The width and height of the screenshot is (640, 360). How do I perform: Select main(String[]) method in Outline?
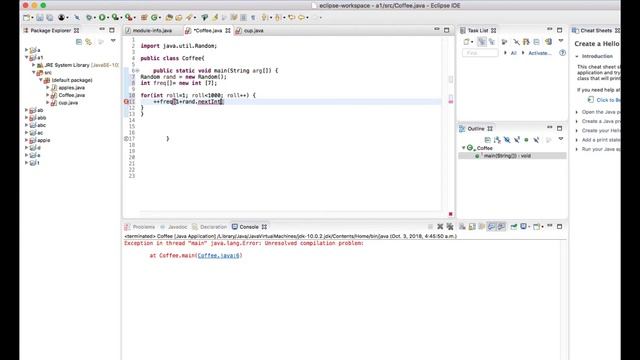(x=507, y=156)
